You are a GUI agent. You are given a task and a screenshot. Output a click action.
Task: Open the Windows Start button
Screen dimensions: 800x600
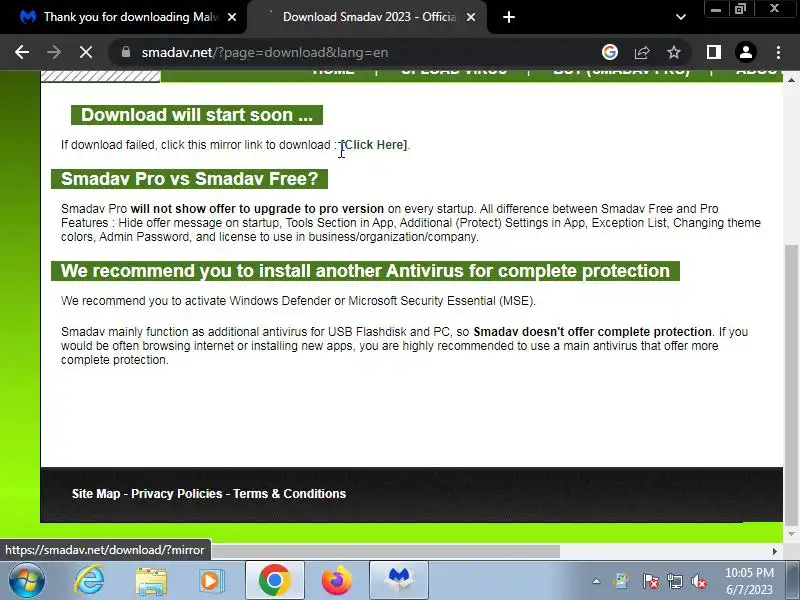[26, 580]
